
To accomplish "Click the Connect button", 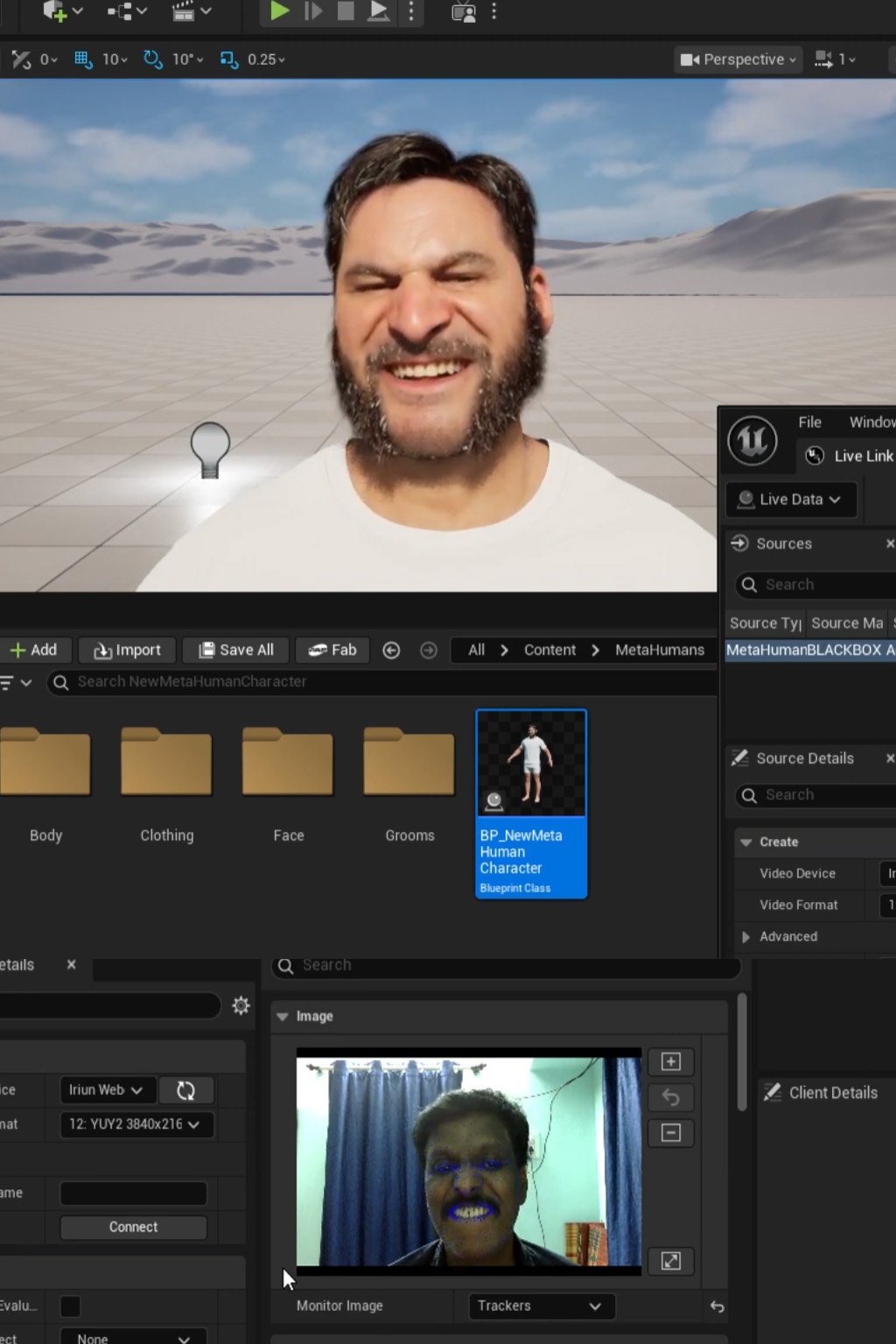I will (134, 1227).
